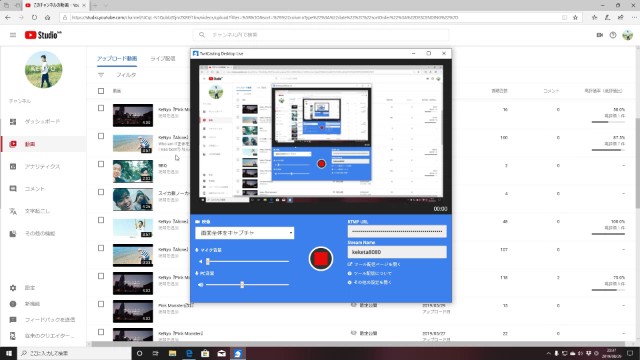
Task: Open the account avatar menu top right
Action: [627, 35]
